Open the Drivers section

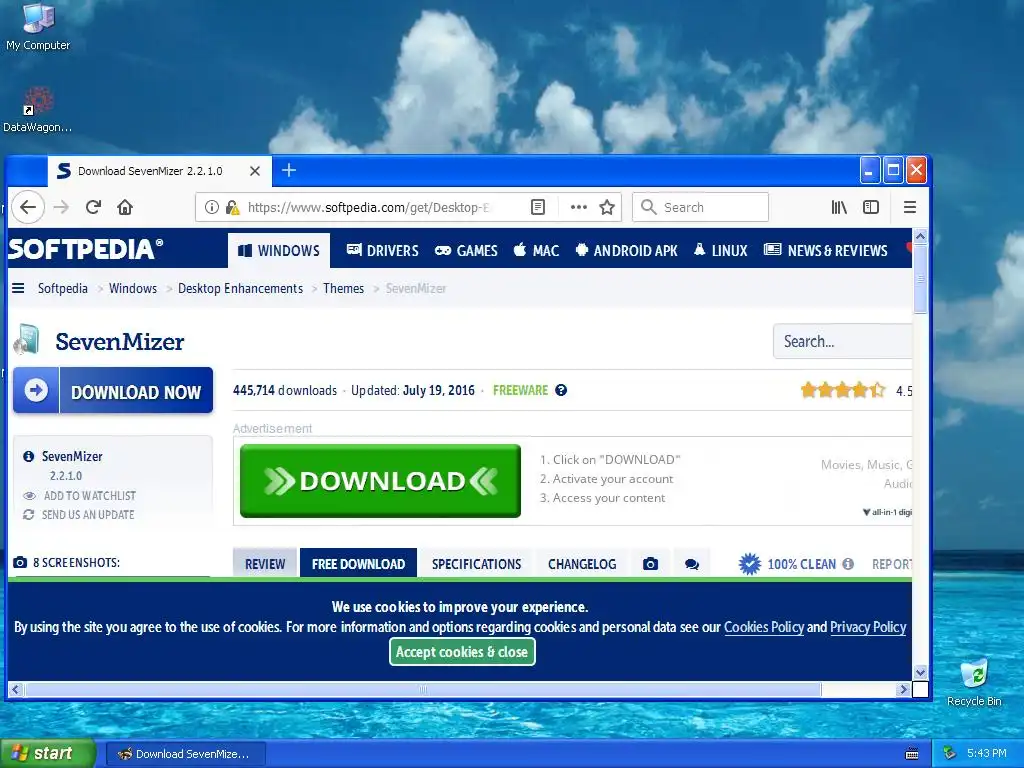click(382, 250)
